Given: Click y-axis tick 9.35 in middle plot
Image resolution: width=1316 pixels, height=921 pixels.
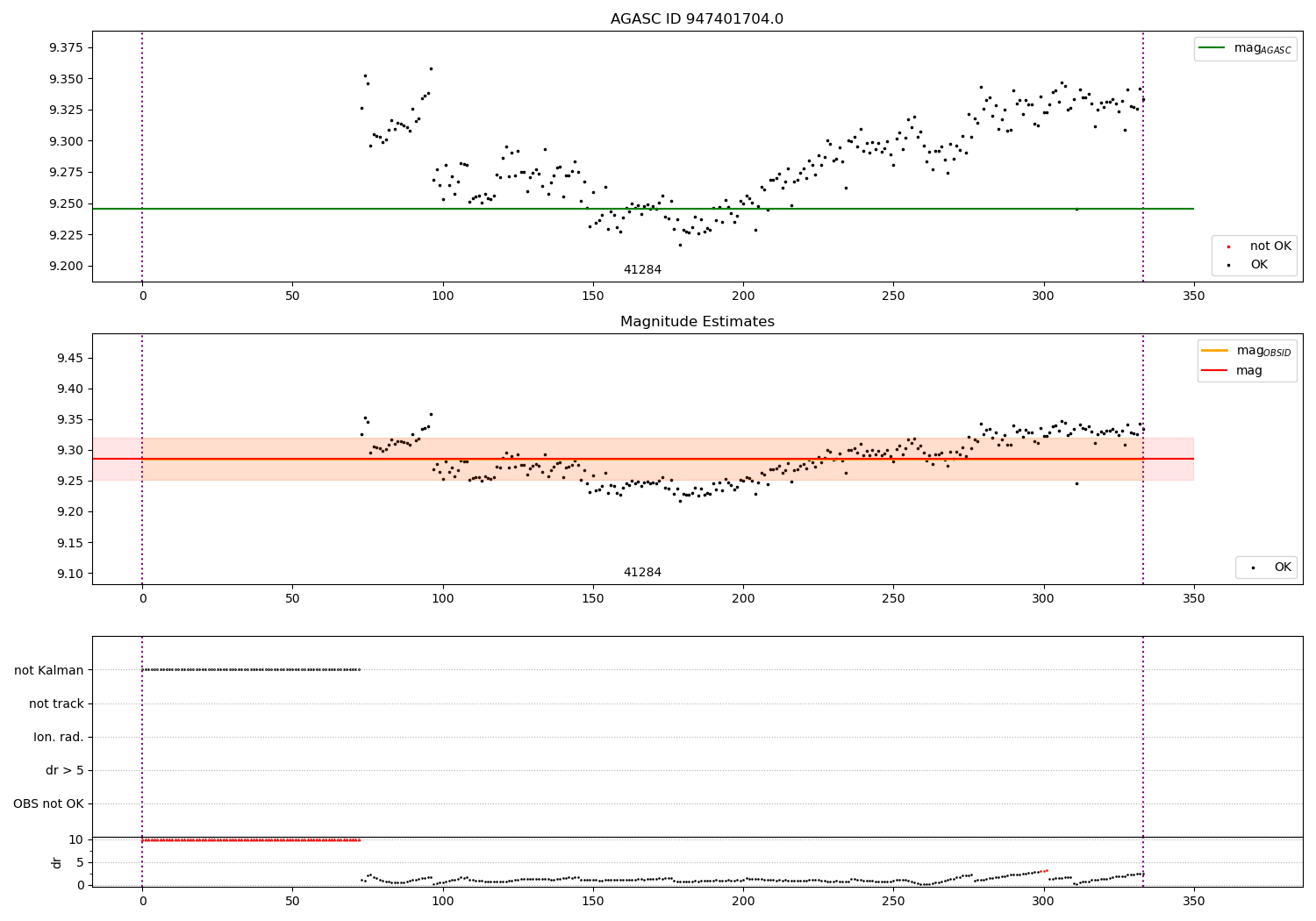Looking at the screenshot, I should pos(70,419).
